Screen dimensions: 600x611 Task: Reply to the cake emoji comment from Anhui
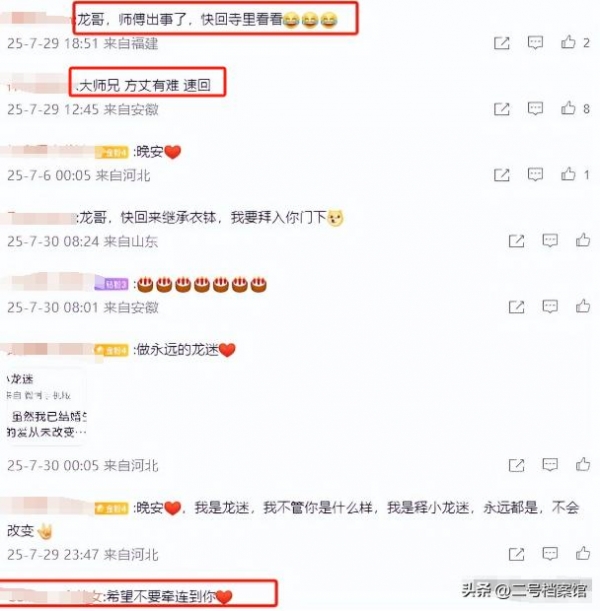point(550,307)
